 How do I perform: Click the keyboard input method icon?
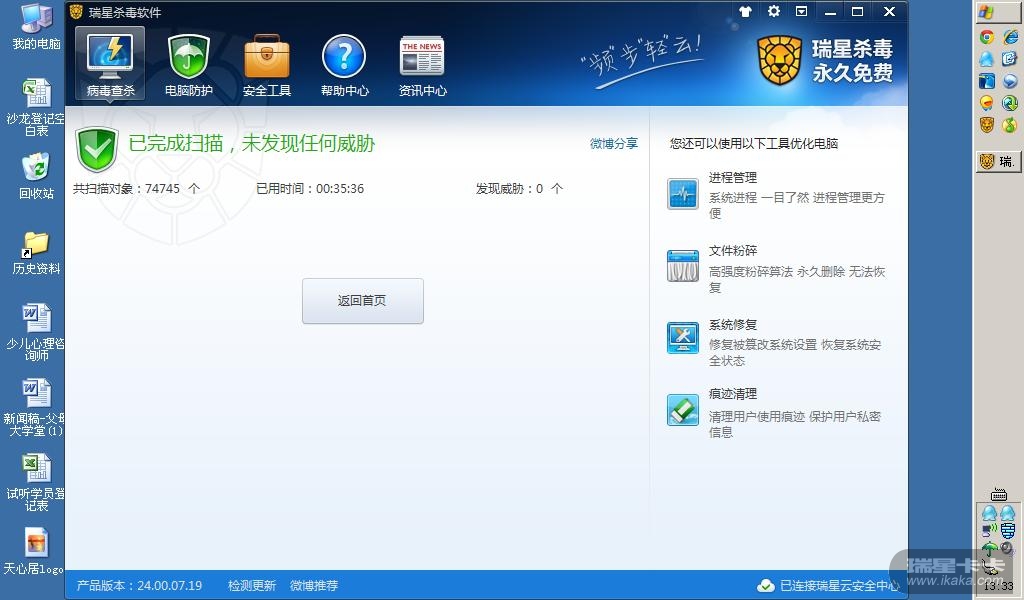tap(999, 494)
